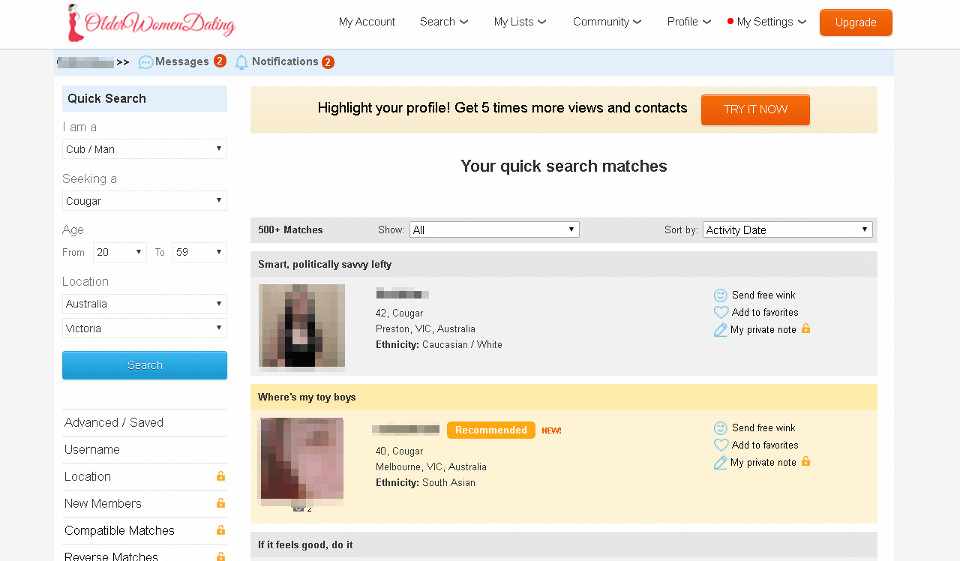Click the orange Upgrade button

coord(855,22)
